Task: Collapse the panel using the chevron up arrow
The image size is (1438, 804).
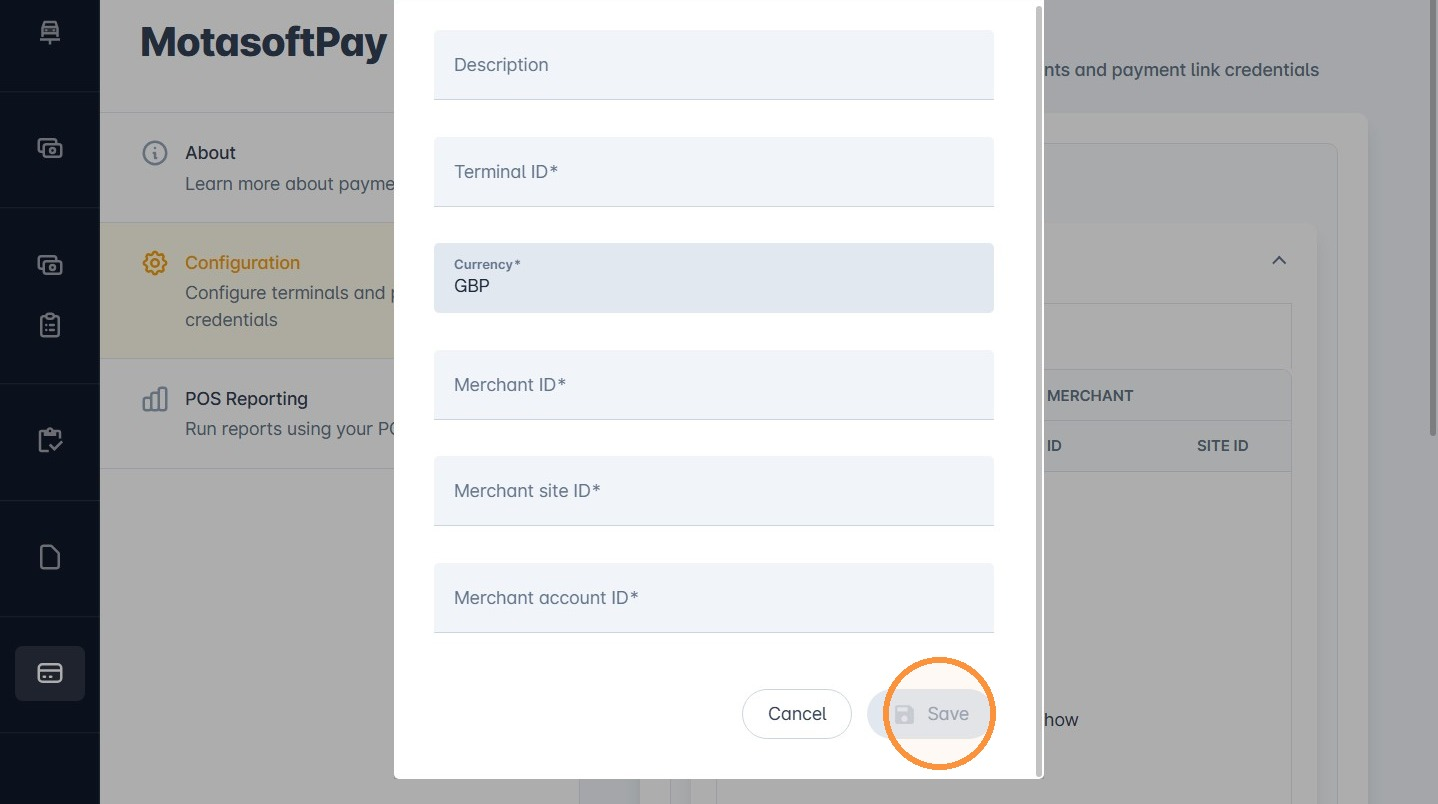Action: pyautogui.click(x=1278, y=260)
